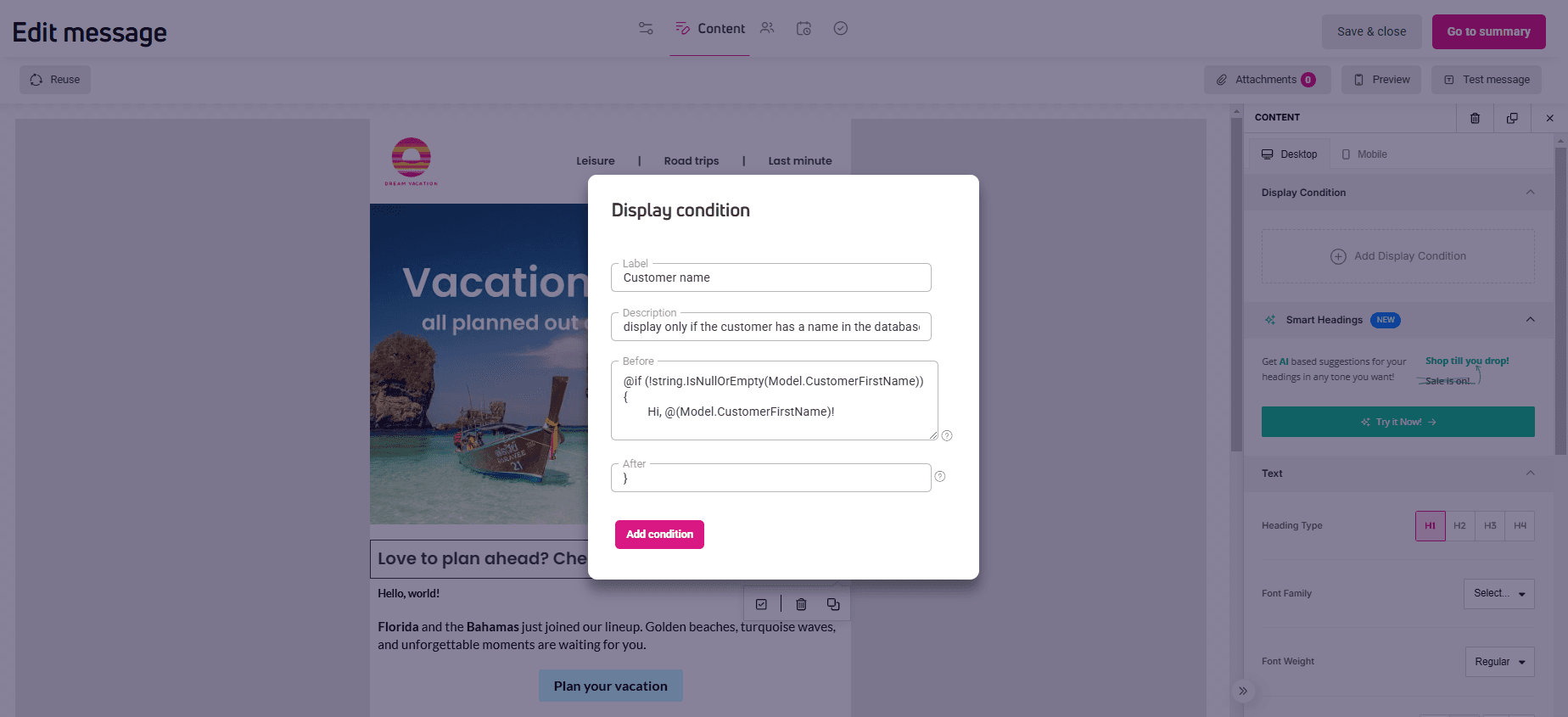Click Go to summary button

pyautogui.click(x=1489, y=31)
